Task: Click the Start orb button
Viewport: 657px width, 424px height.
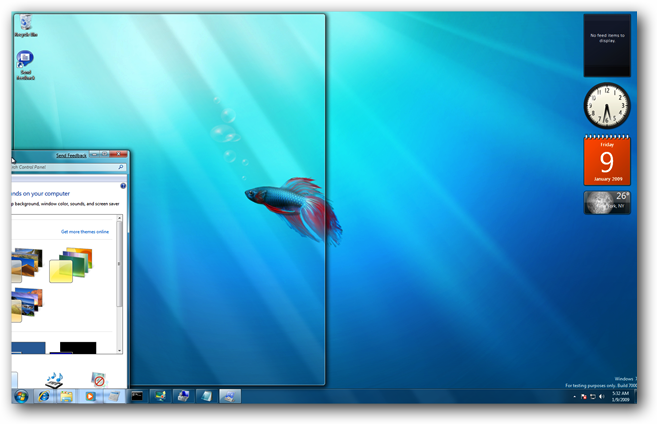Action: pyautogui.click(x=21, y=396)
